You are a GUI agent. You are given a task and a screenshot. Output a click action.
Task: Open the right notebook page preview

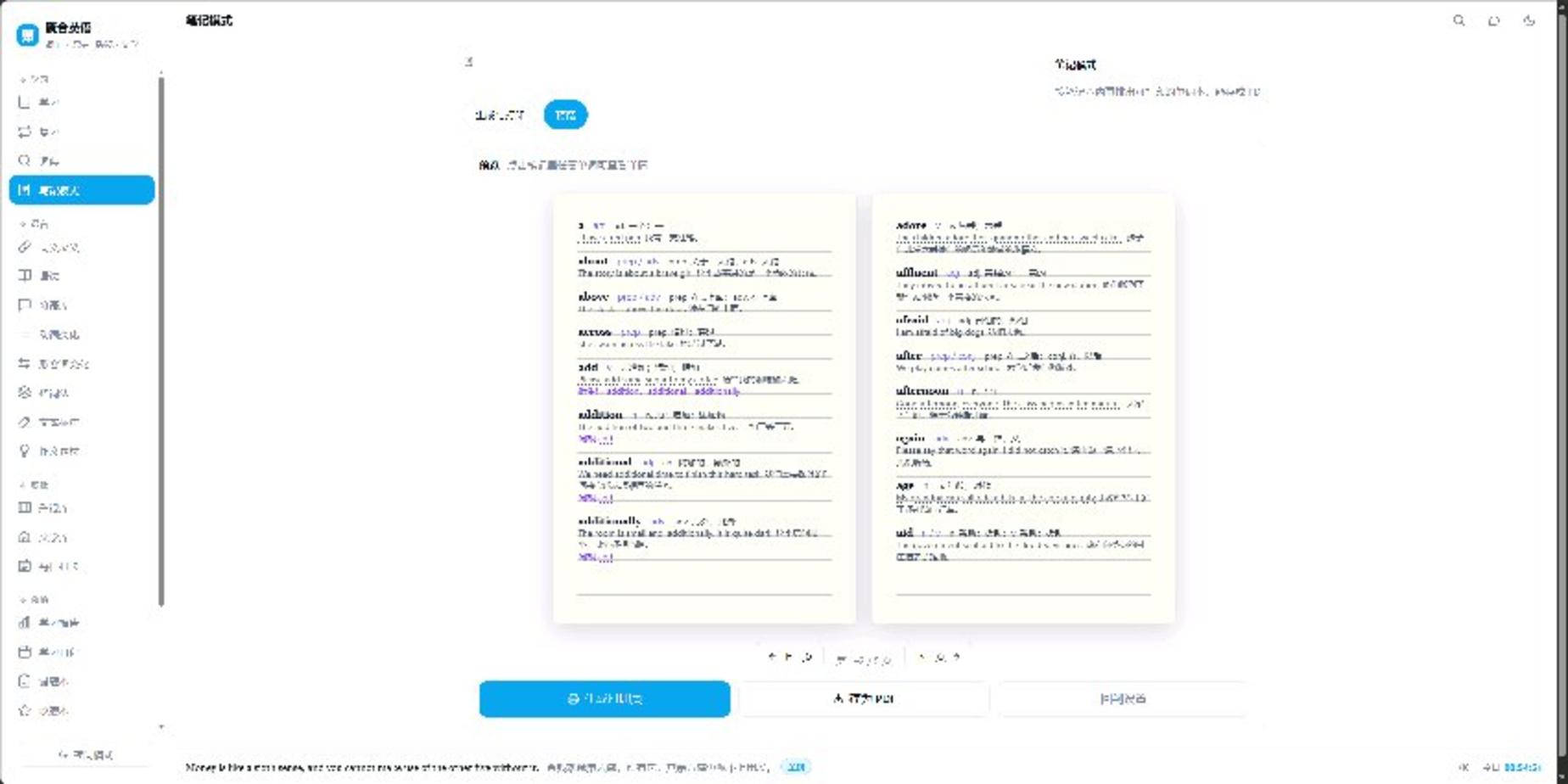click(1023, 408)
